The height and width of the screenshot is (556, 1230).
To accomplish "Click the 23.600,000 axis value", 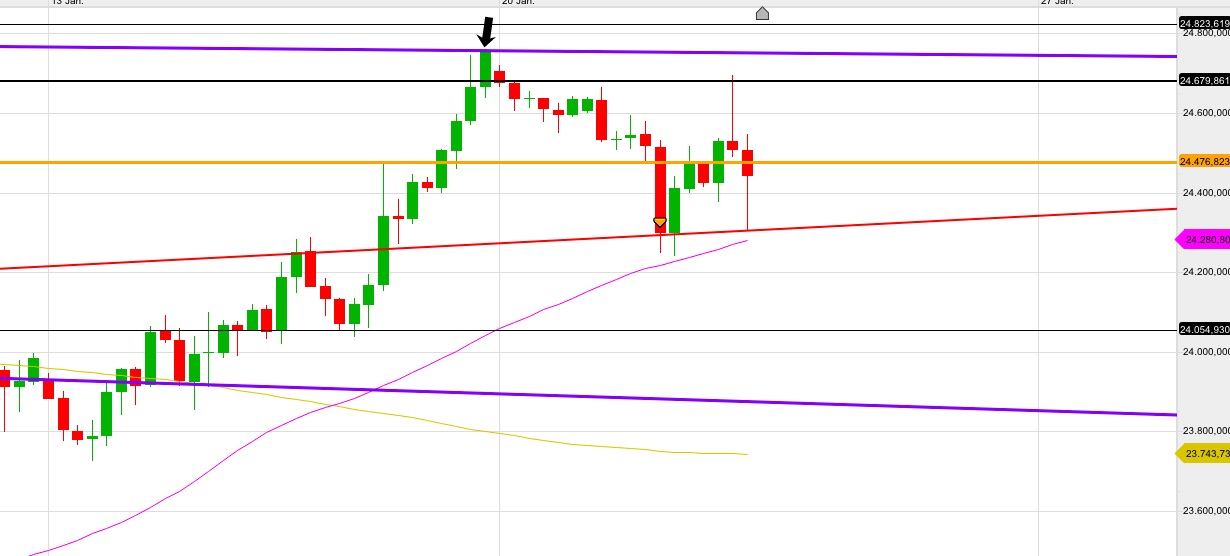I will [1206, 511].
